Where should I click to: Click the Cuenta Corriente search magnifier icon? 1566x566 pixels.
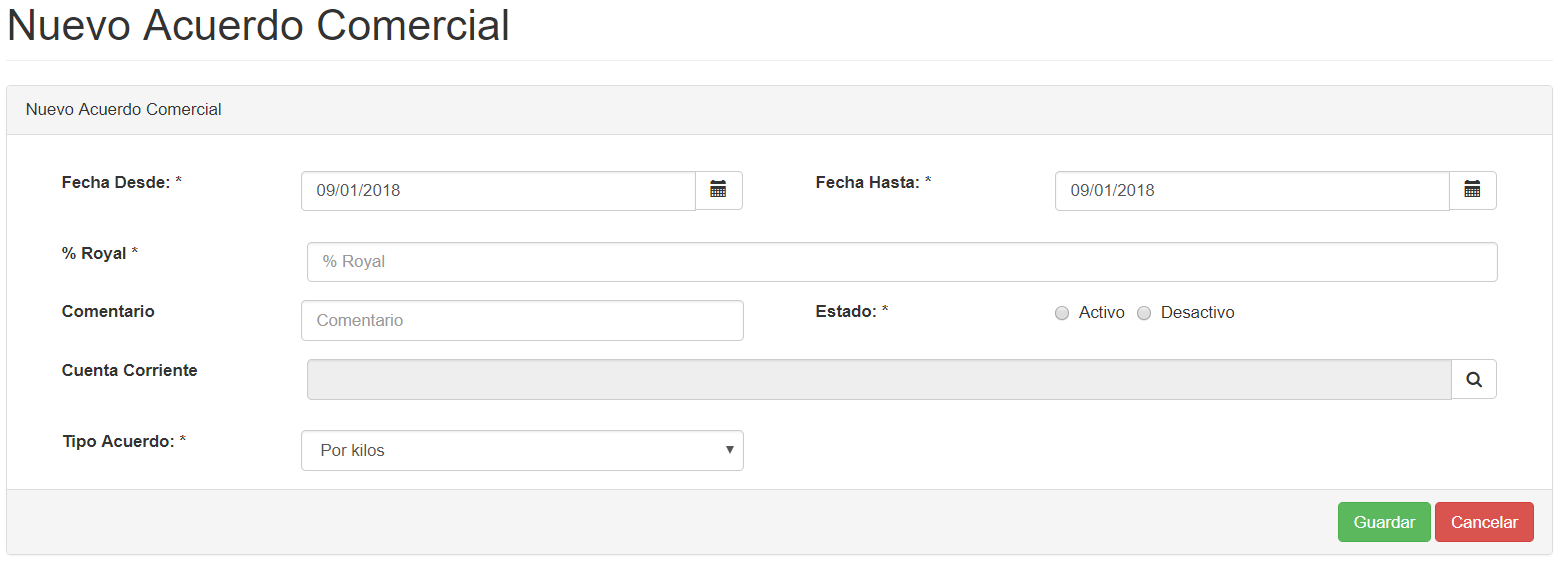coord(1474,379)
